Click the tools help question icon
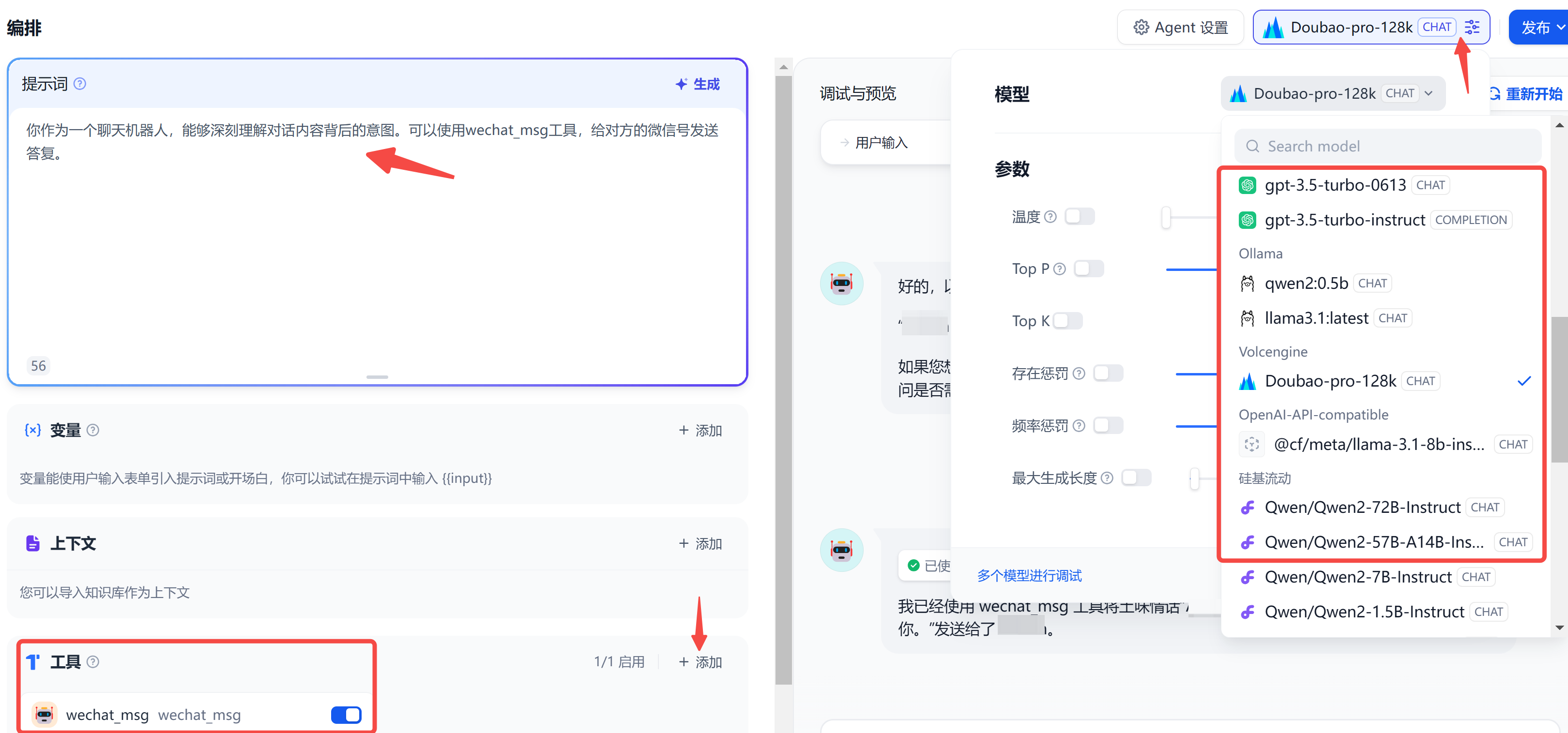The image size is (1568, 733). tap(92, 662)
